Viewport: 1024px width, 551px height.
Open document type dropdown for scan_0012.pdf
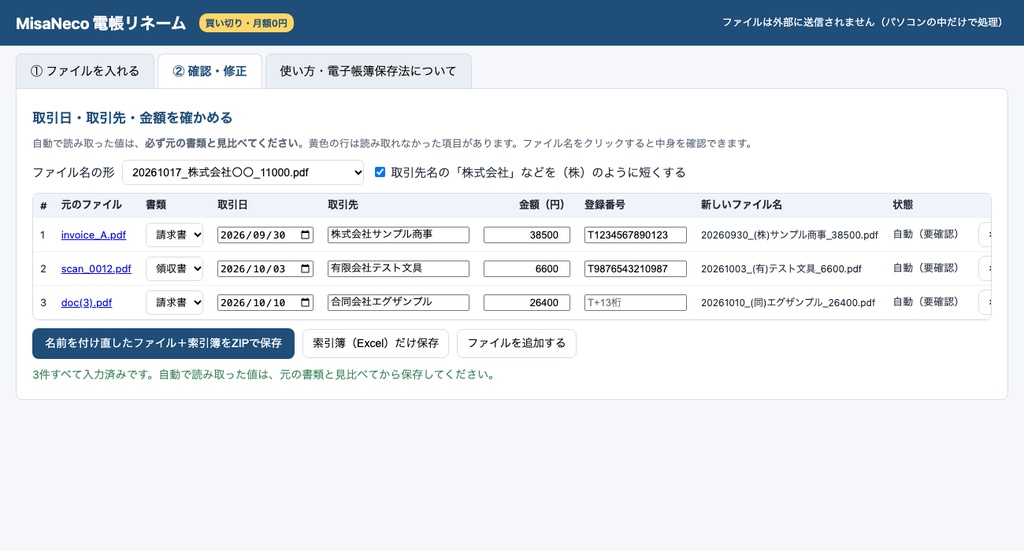(174, 269)
